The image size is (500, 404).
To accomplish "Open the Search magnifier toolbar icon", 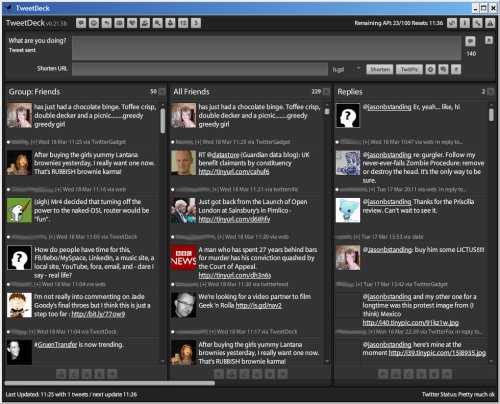I will click(x=158, y=23).
